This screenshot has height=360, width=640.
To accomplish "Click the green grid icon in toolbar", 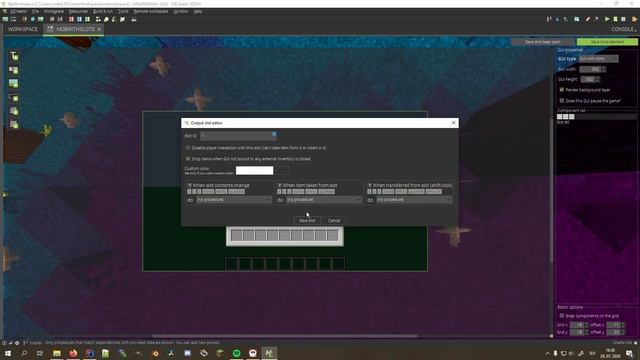I will point(87,19).
